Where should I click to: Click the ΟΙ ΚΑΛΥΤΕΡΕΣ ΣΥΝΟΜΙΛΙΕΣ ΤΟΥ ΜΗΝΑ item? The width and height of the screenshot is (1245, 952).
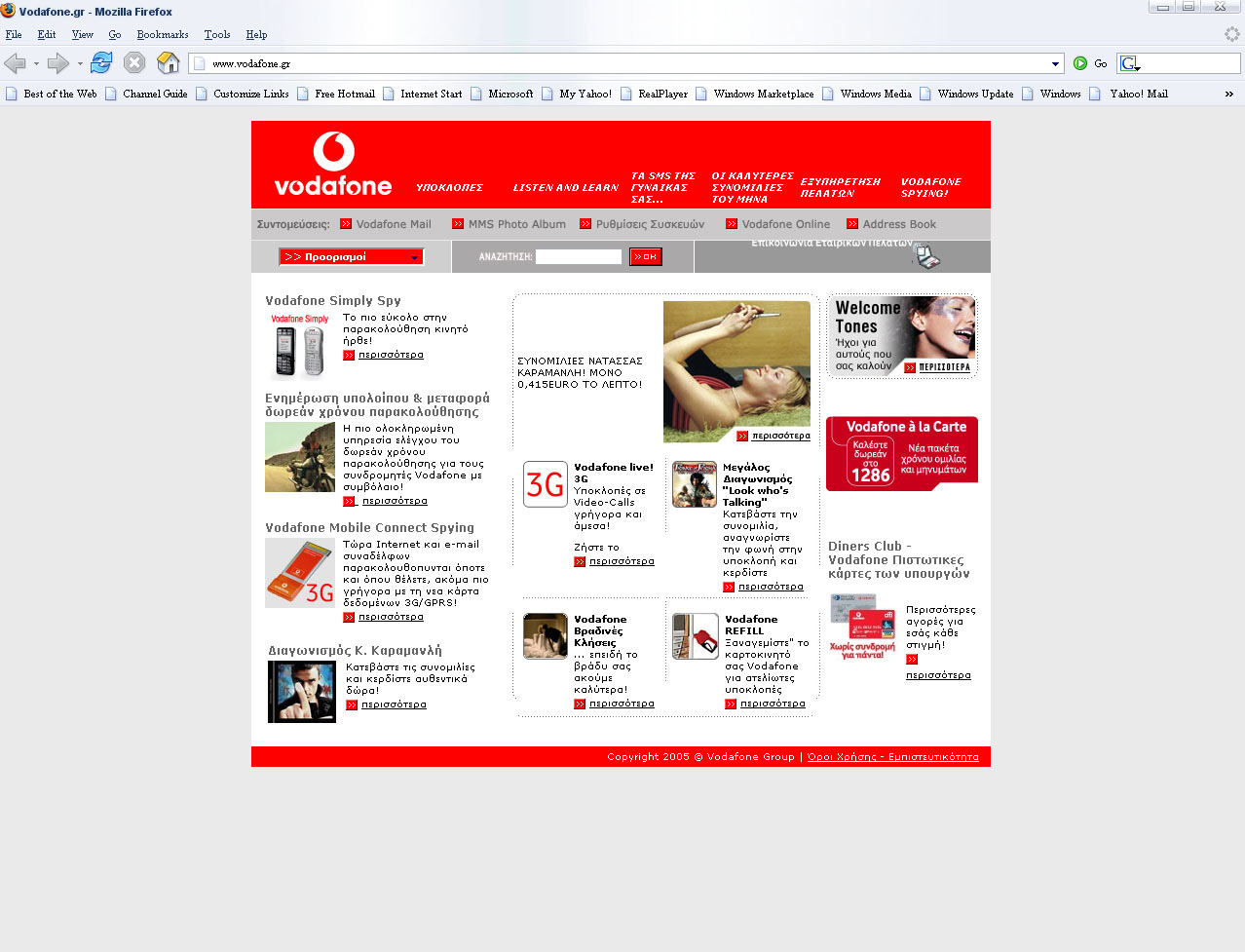pos(752,187)
